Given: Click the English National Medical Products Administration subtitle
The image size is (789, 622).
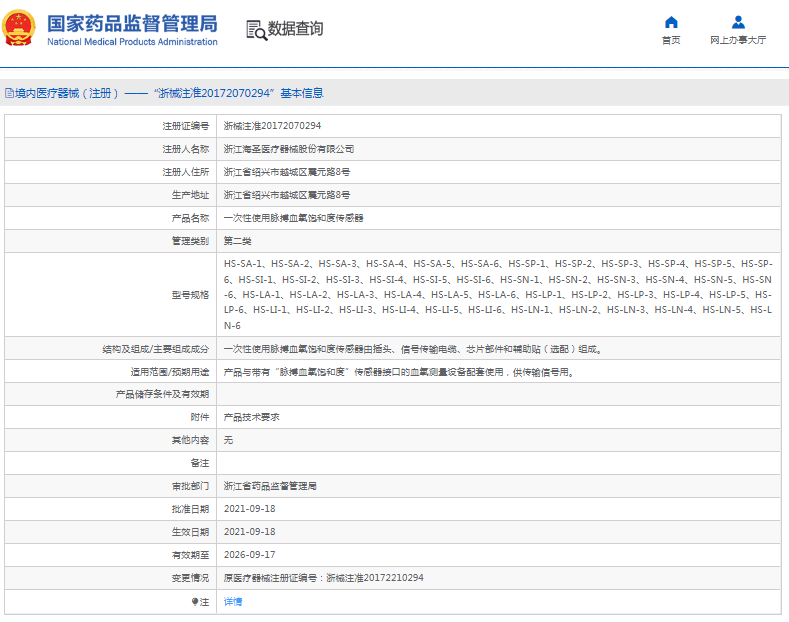Looking at the screenshot, I should [x=131, y=42].
